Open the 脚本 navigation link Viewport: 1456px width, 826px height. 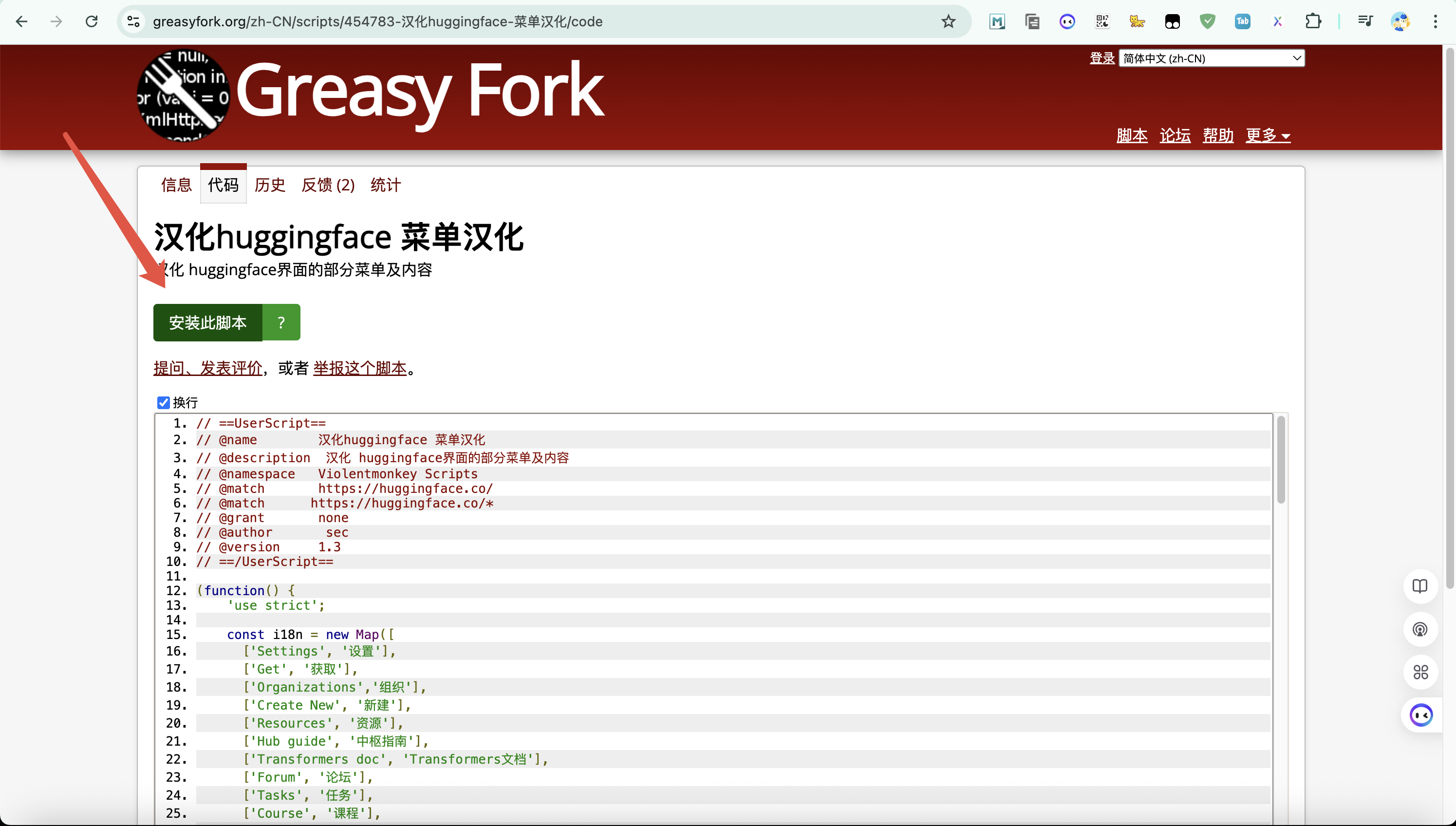1132,135
